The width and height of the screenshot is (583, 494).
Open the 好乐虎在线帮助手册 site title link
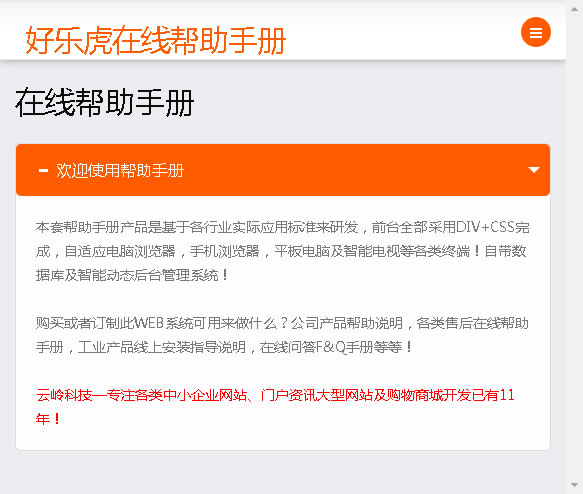pyautogui.click(x=155, y=40)
